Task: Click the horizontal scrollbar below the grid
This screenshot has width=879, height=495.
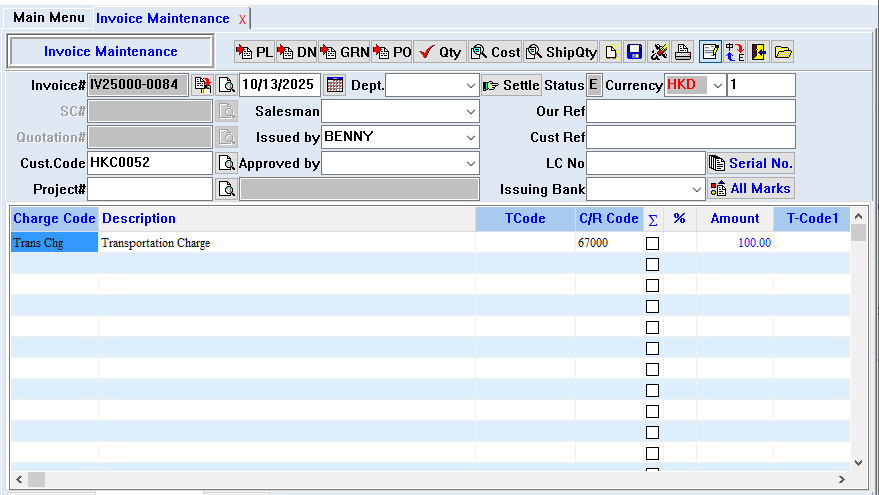Action: 430,479
